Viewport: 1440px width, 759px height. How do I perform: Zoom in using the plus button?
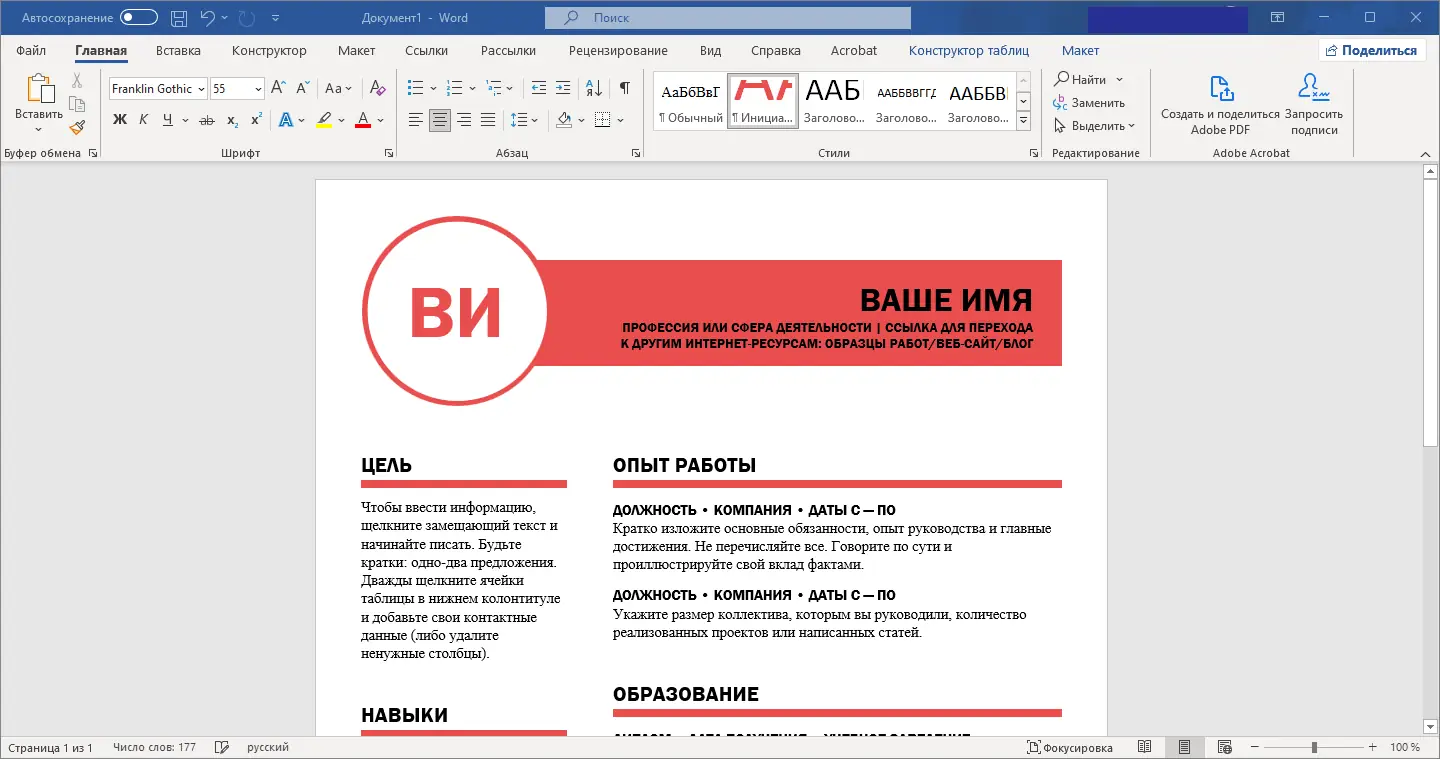(x=1373, y=747)
